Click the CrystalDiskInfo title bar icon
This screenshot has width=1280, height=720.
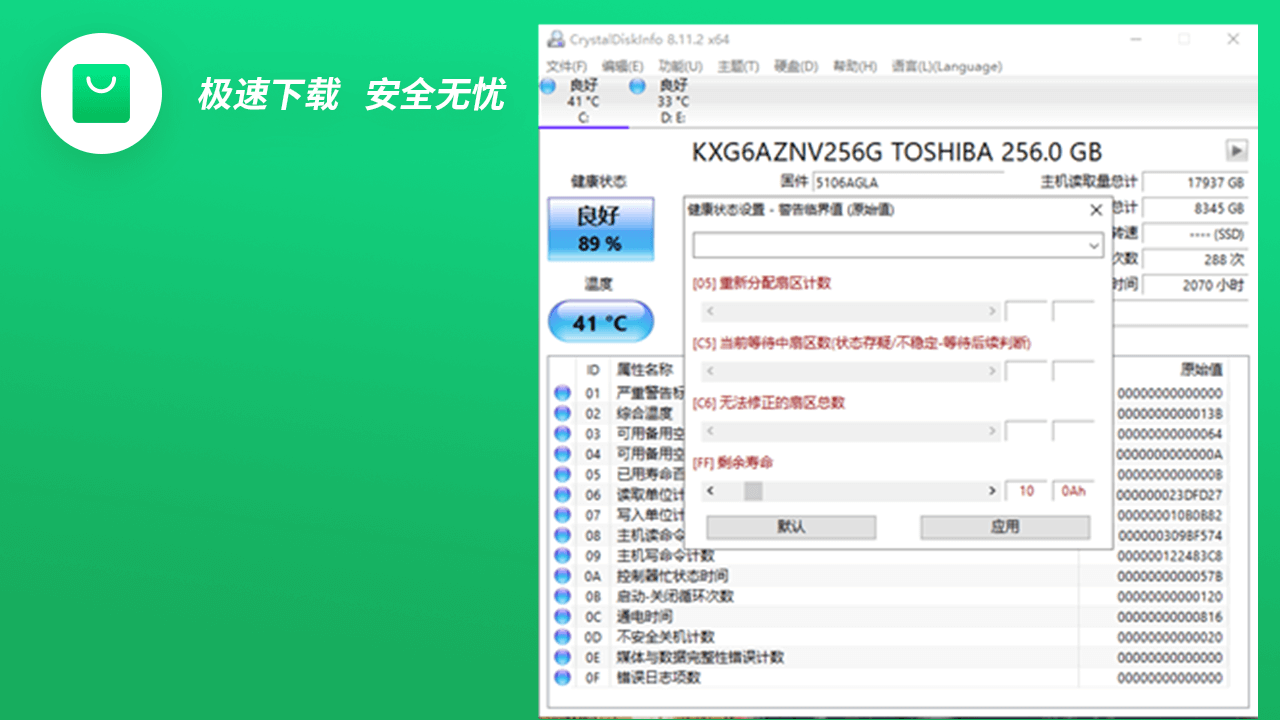pyautogui.click(x=554, y=38)
